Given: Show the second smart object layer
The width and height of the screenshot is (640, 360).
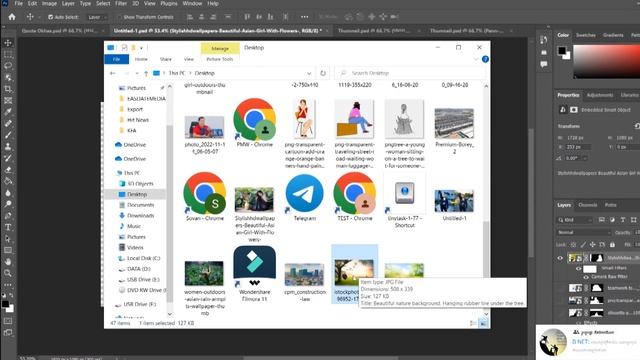Looking at the screenshot, I should pyautogui.click(x=560, y=288).
